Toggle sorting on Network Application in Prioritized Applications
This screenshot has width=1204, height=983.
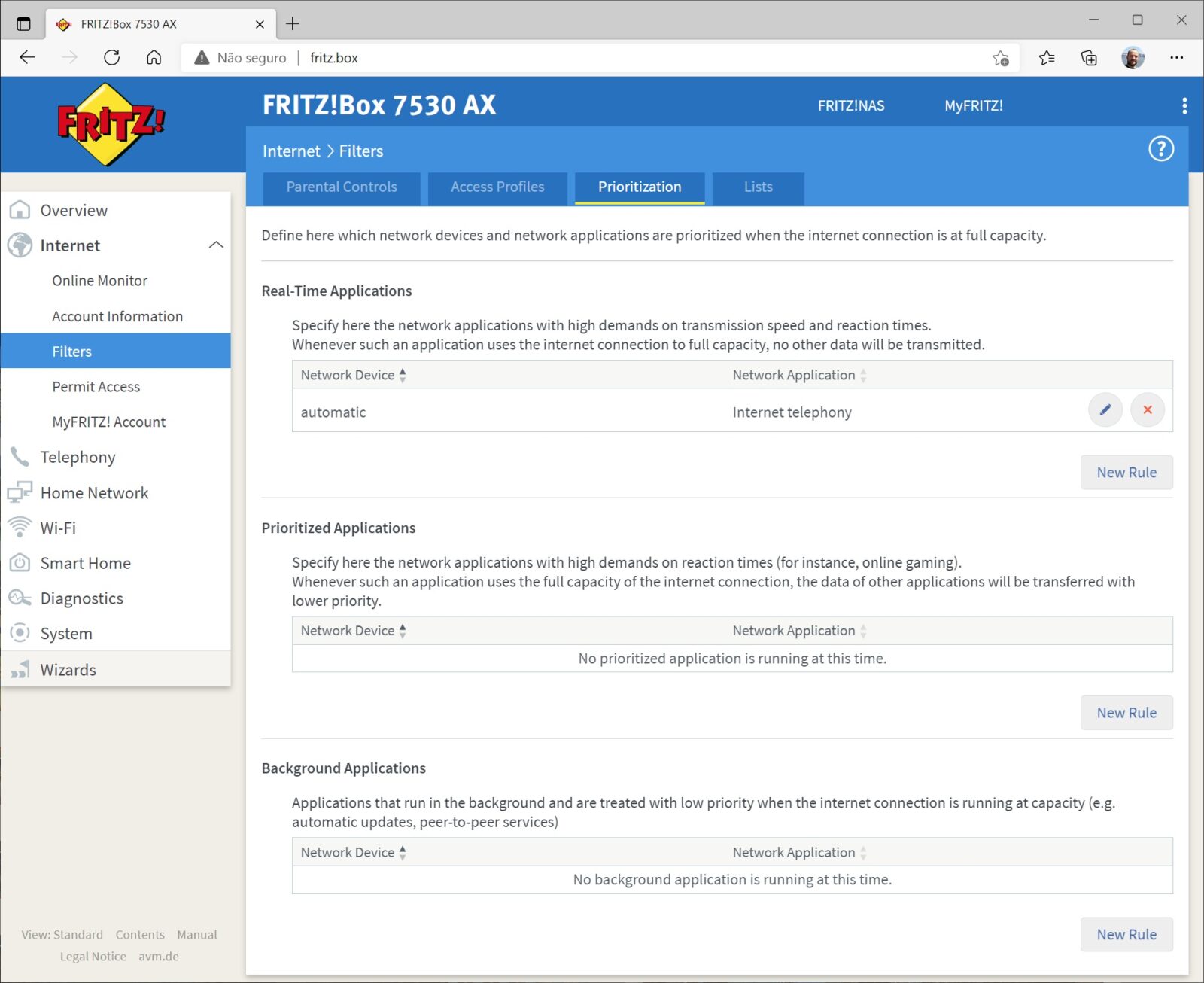862,630
